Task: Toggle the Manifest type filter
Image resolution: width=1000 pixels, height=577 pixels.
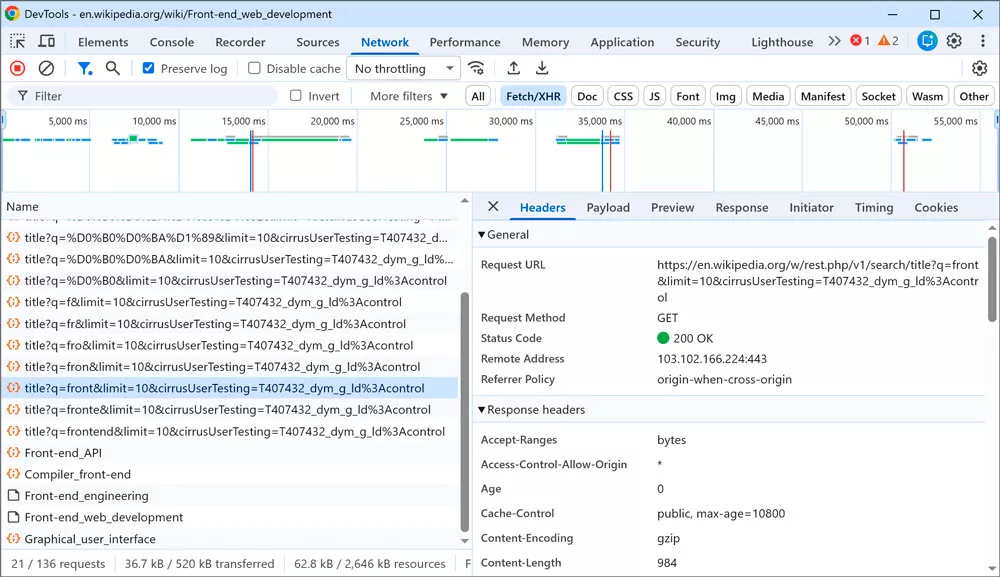Action: (823, 96)
